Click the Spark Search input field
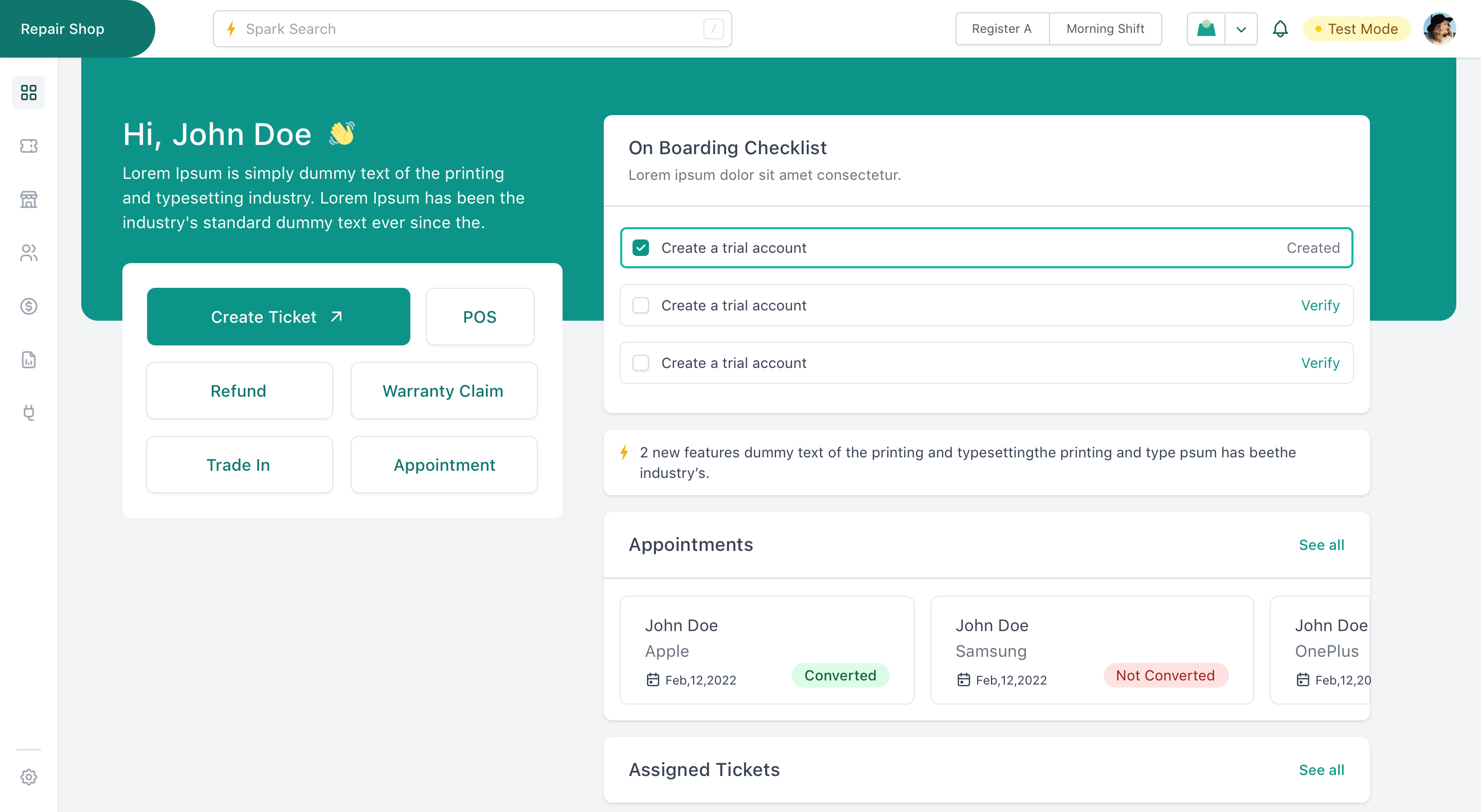The image size is (1481, 812). tap(472, 29)
